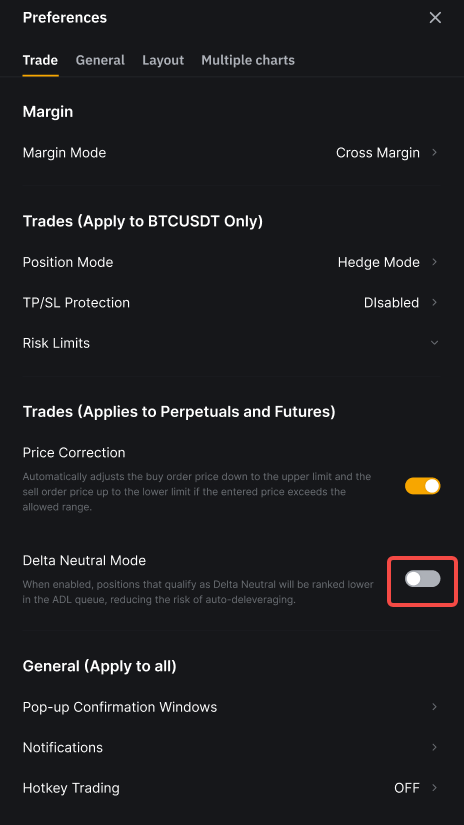
Task: Click the Margin Mode chevron arrow
Action: pos(435,152)
